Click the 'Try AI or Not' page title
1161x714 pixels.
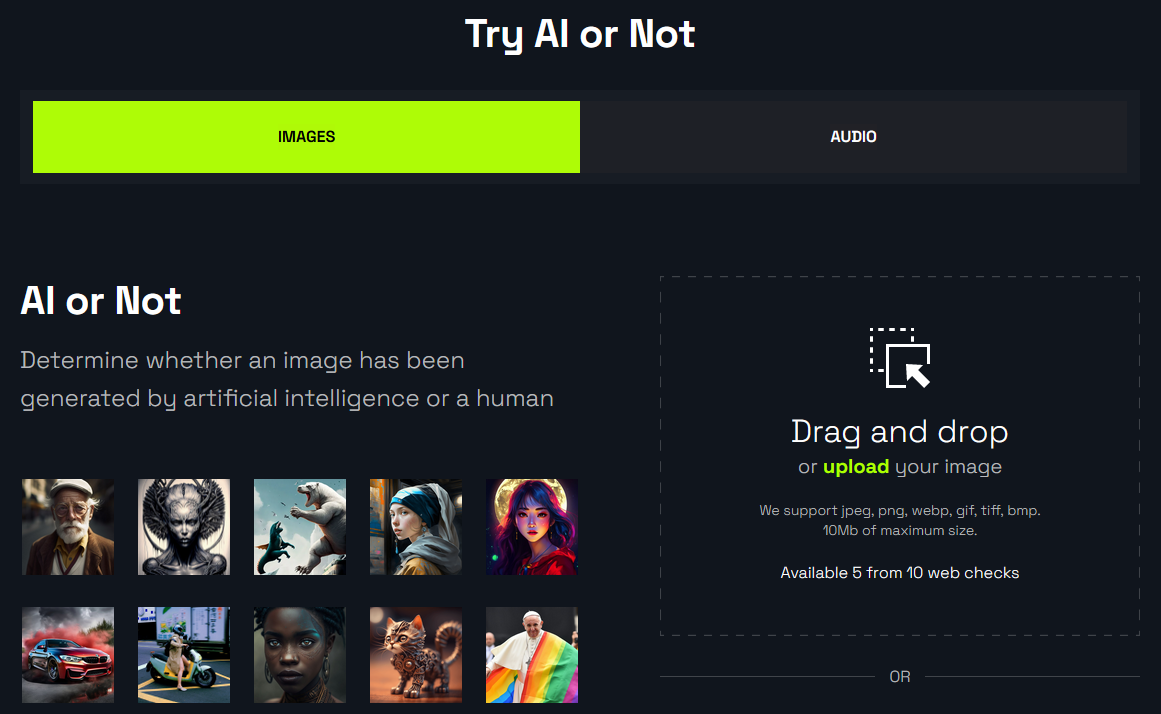click(580, 35)
